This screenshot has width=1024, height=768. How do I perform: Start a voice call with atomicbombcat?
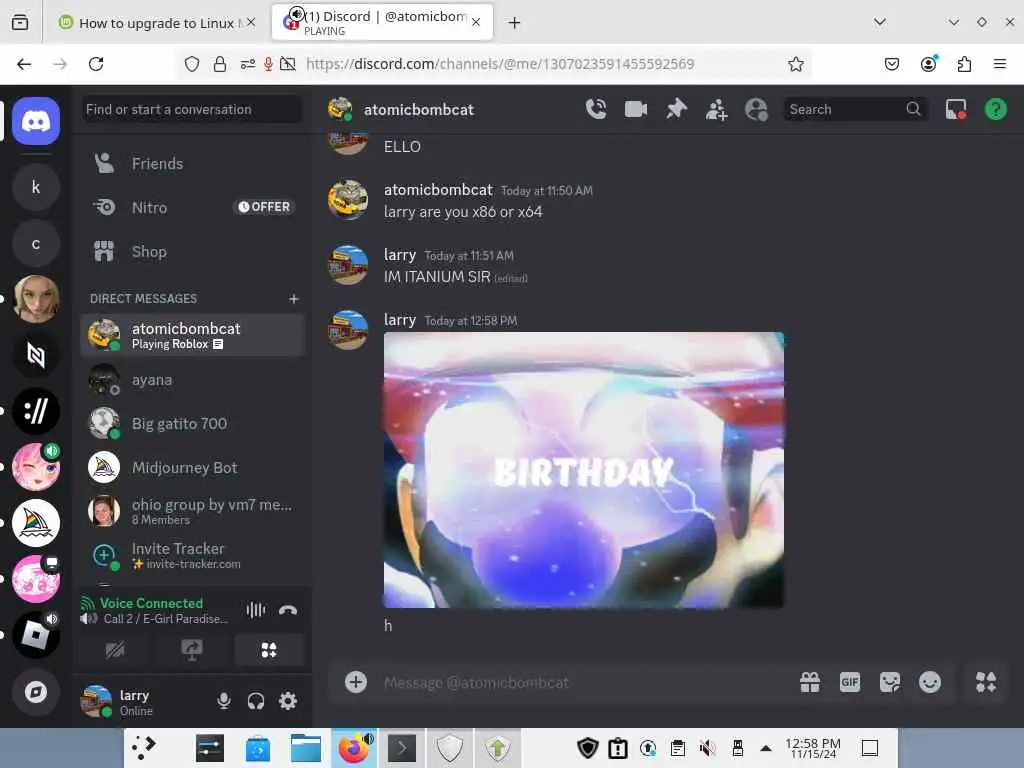596,109
